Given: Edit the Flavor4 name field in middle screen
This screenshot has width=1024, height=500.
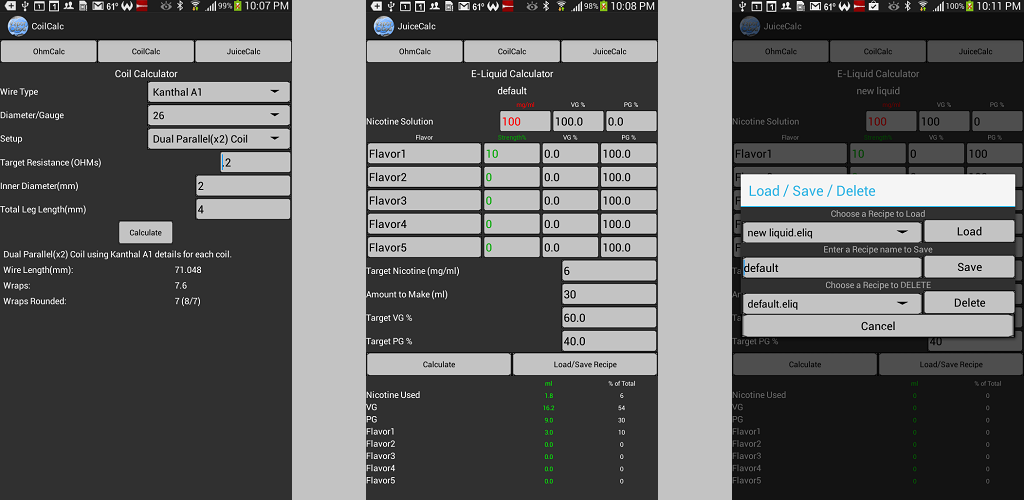Looking at the screenshot, I should [424, 225].
